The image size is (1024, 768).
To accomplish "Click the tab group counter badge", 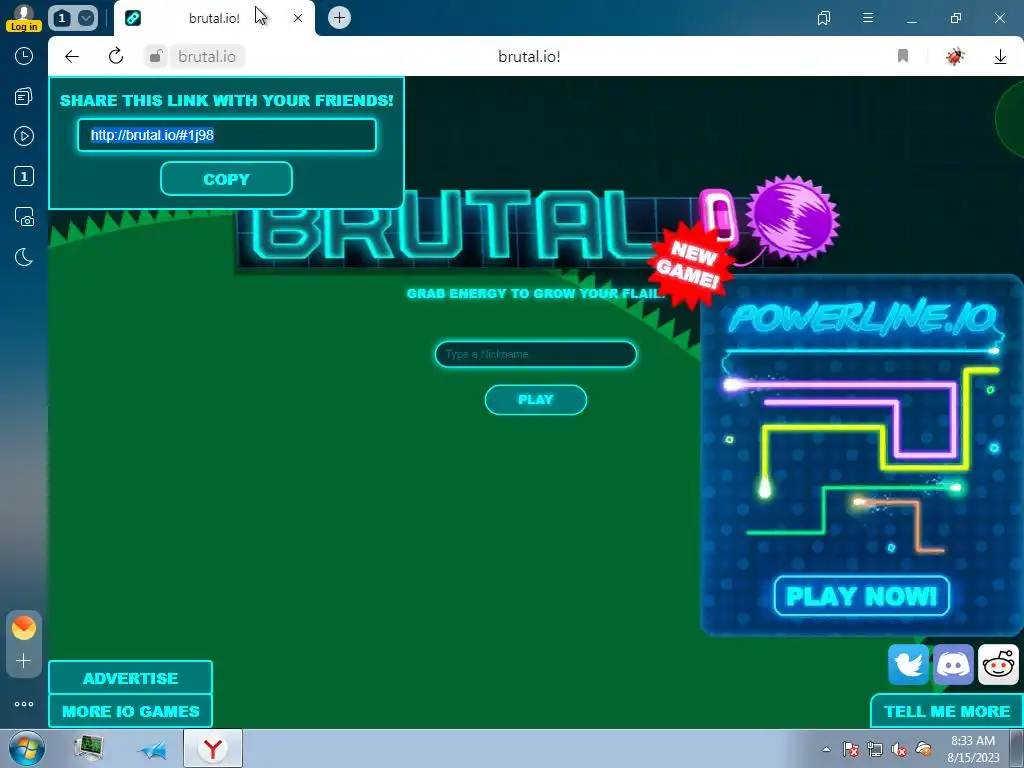I will pos(62,18).
